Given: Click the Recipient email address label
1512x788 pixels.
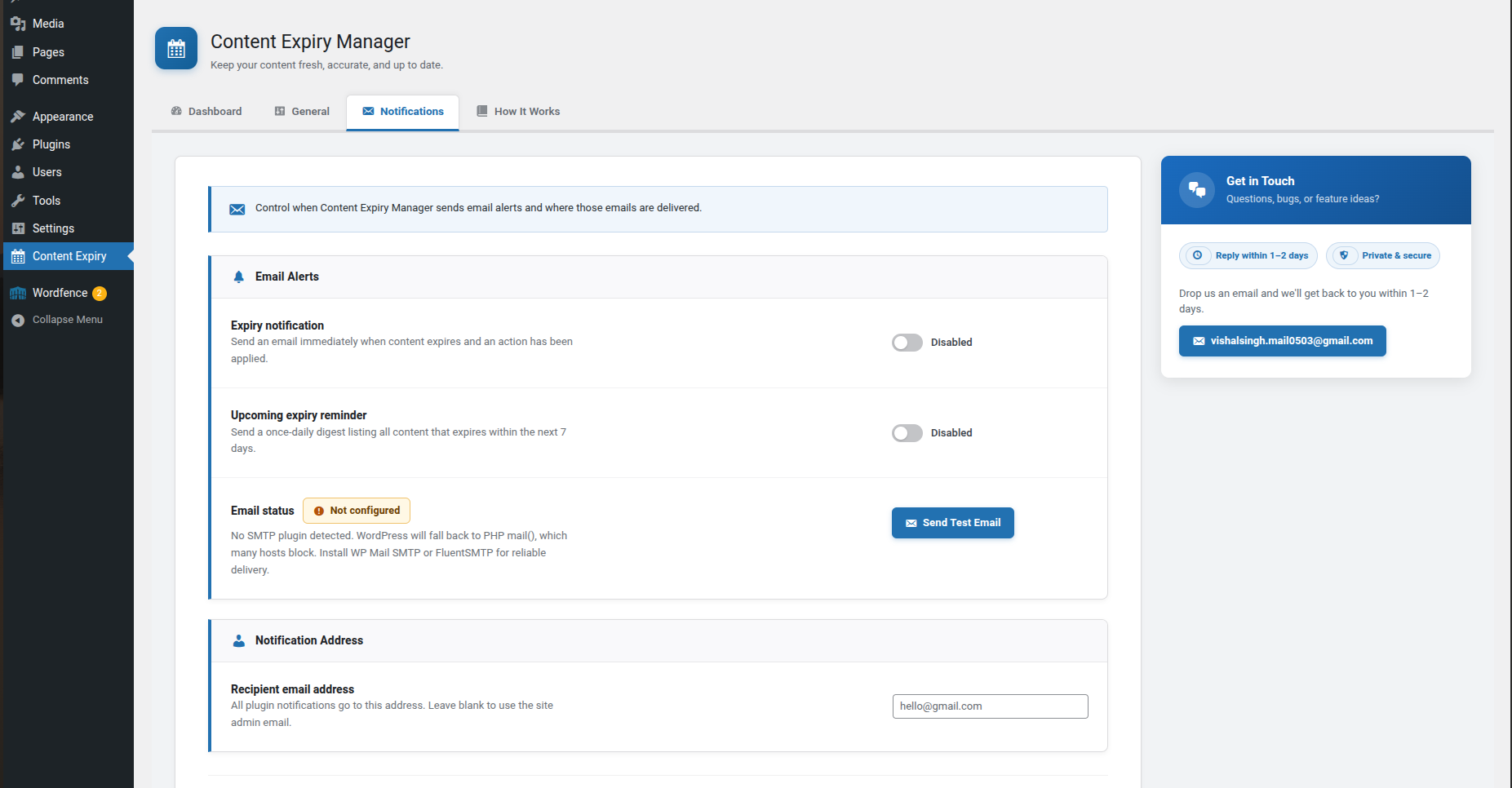Looking at the screenshot, I should click(293, 689).
